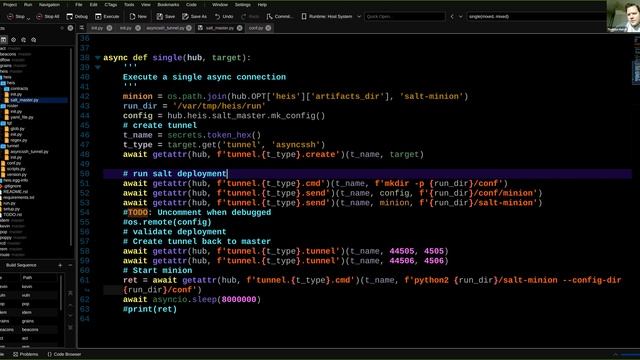Click the Redo toolbar button
640x360 pixels.
click(250, 16)
